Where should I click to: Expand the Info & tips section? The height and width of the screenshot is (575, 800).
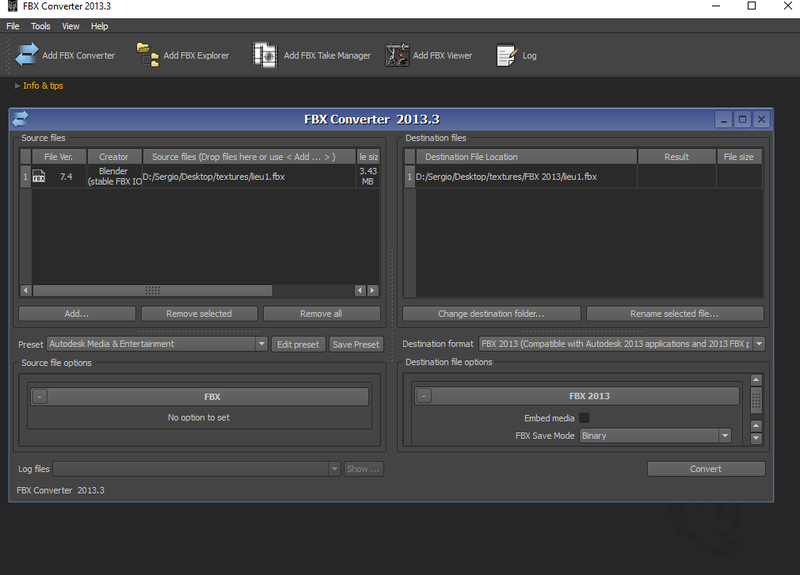click(39, 86)
